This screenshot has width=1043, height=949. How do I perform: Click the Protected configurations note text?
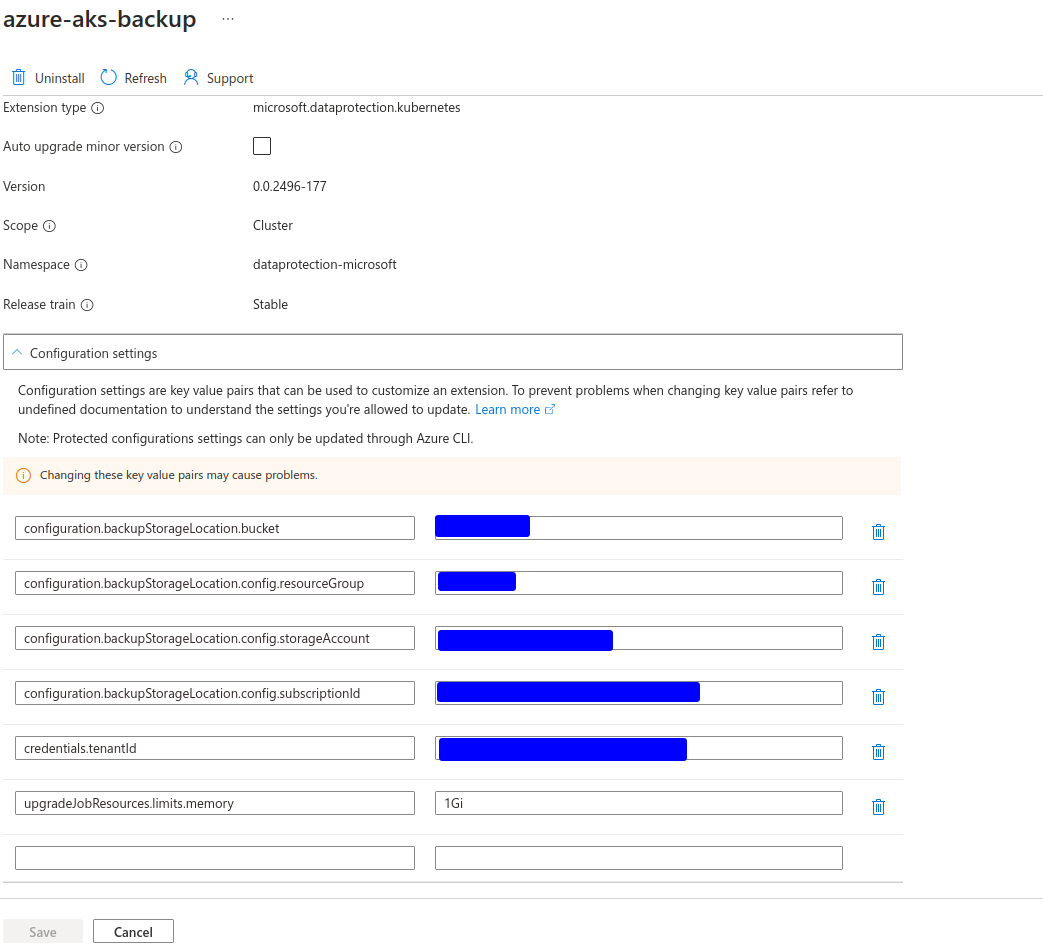tap(245, 439)
